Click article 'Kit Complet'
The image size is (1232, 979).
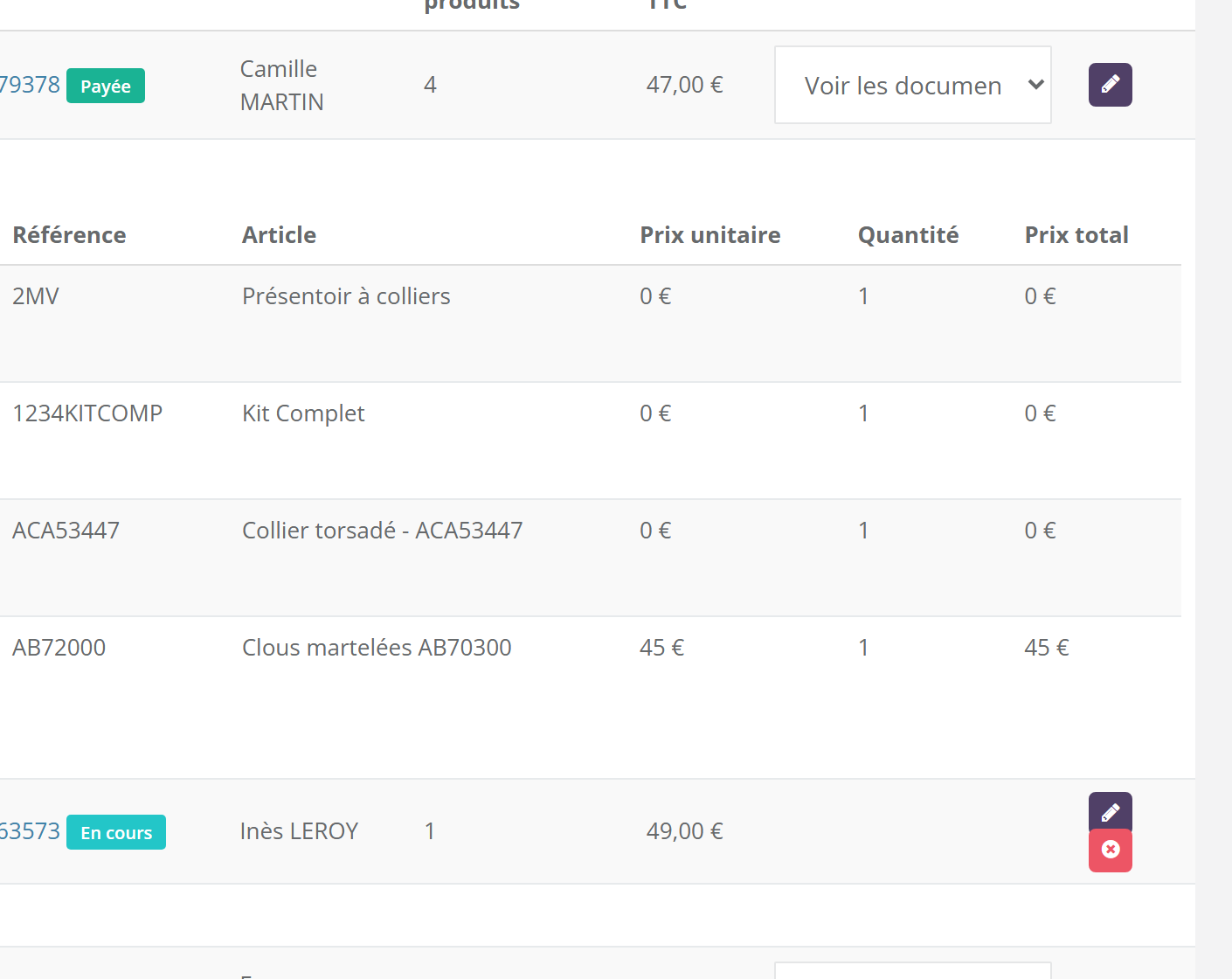303,413
